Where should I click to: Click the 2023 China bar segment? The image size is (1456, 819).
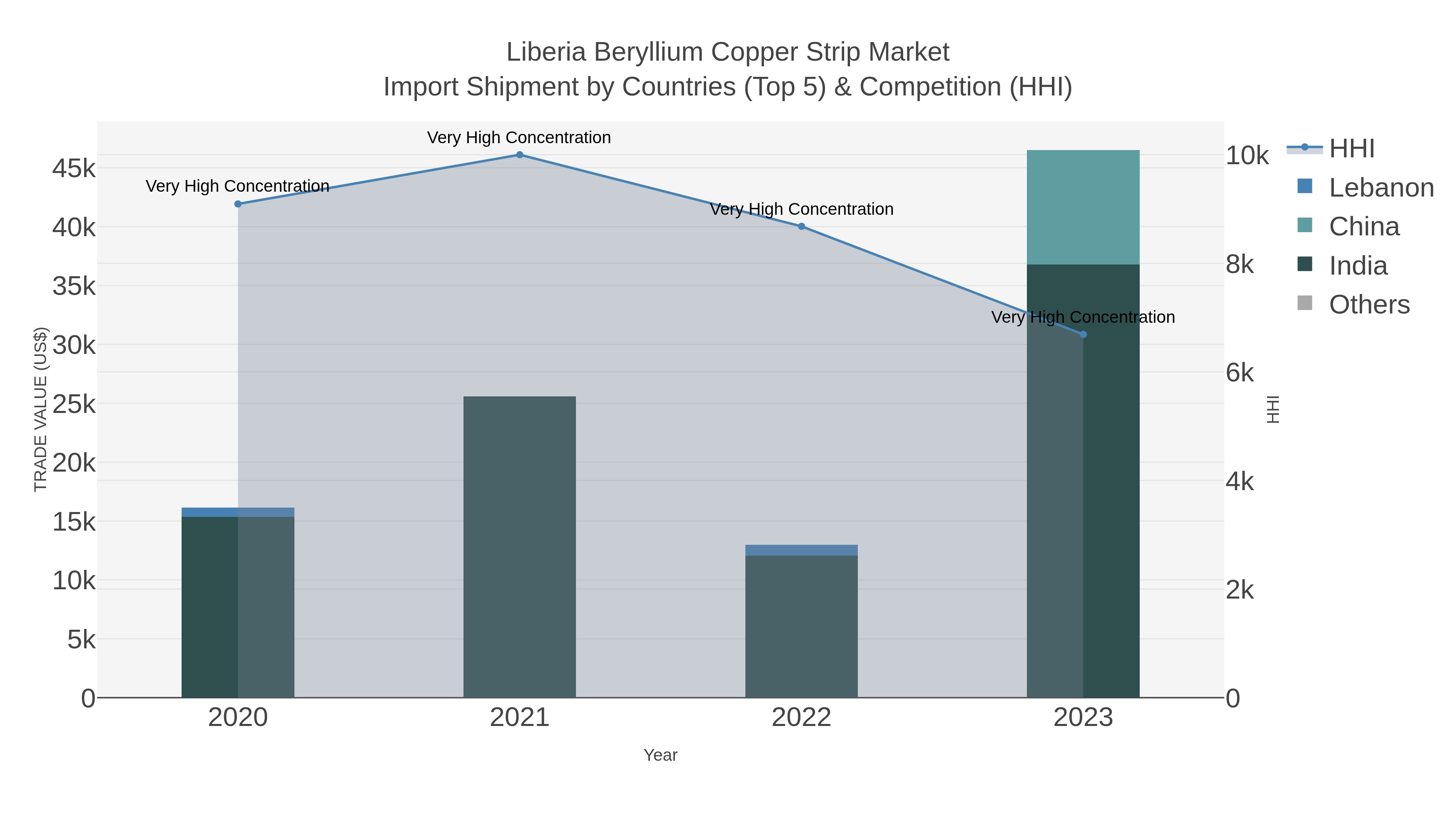tap(1083, 207)
